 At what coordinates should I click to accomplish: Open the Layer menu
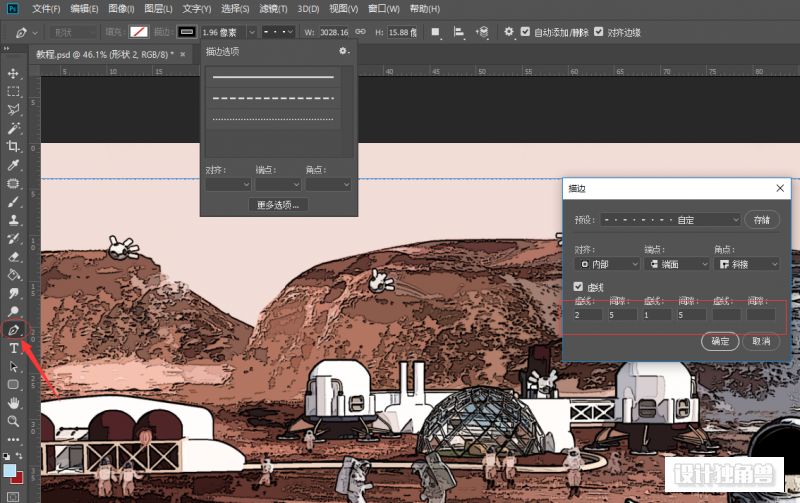tap(158, 9)
